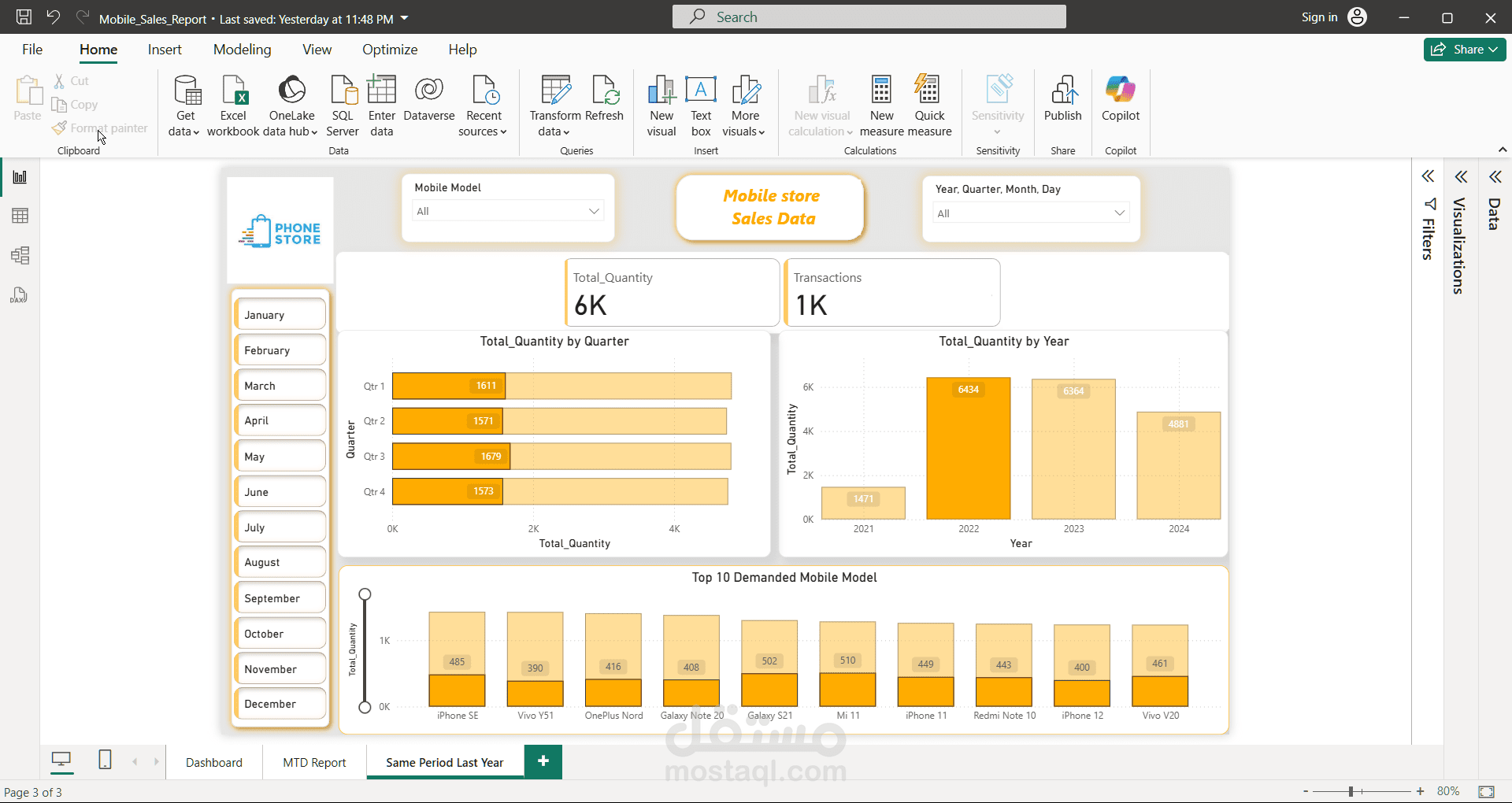Refresh the report data
The image size is (1512, 803).
(605, 98)
